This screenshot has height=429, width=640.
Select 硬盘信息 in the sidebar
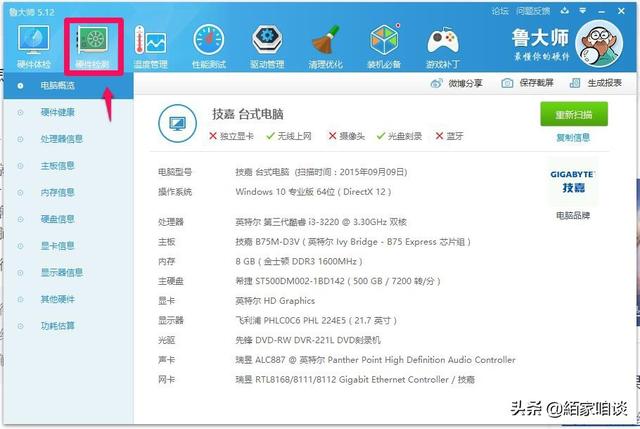69,219
